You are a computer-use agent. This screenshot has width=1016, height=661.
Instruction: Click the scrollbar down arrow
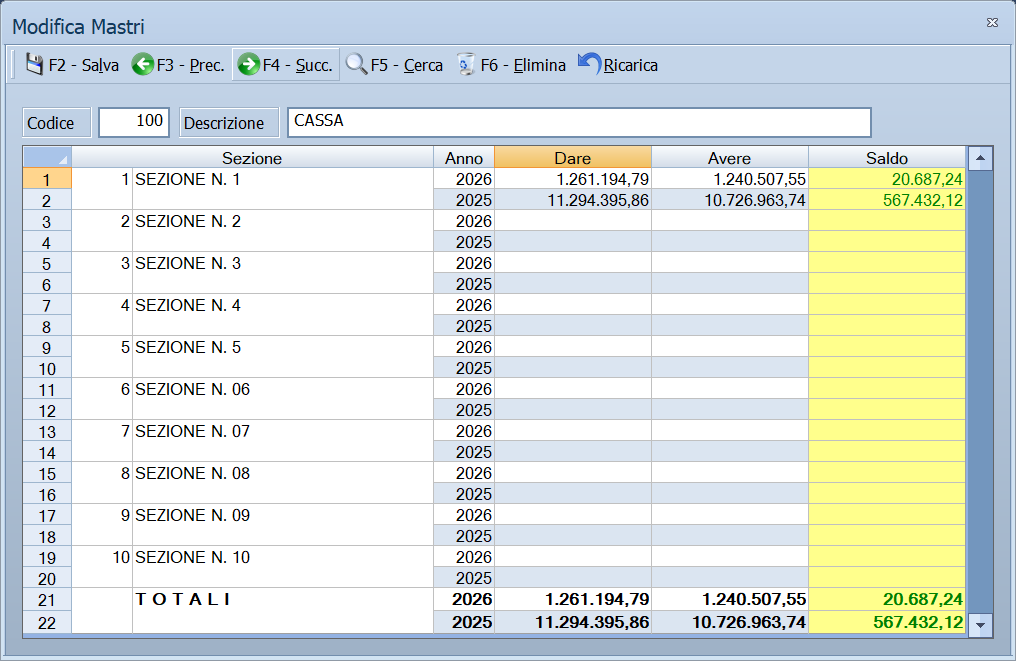coord(980,625)
